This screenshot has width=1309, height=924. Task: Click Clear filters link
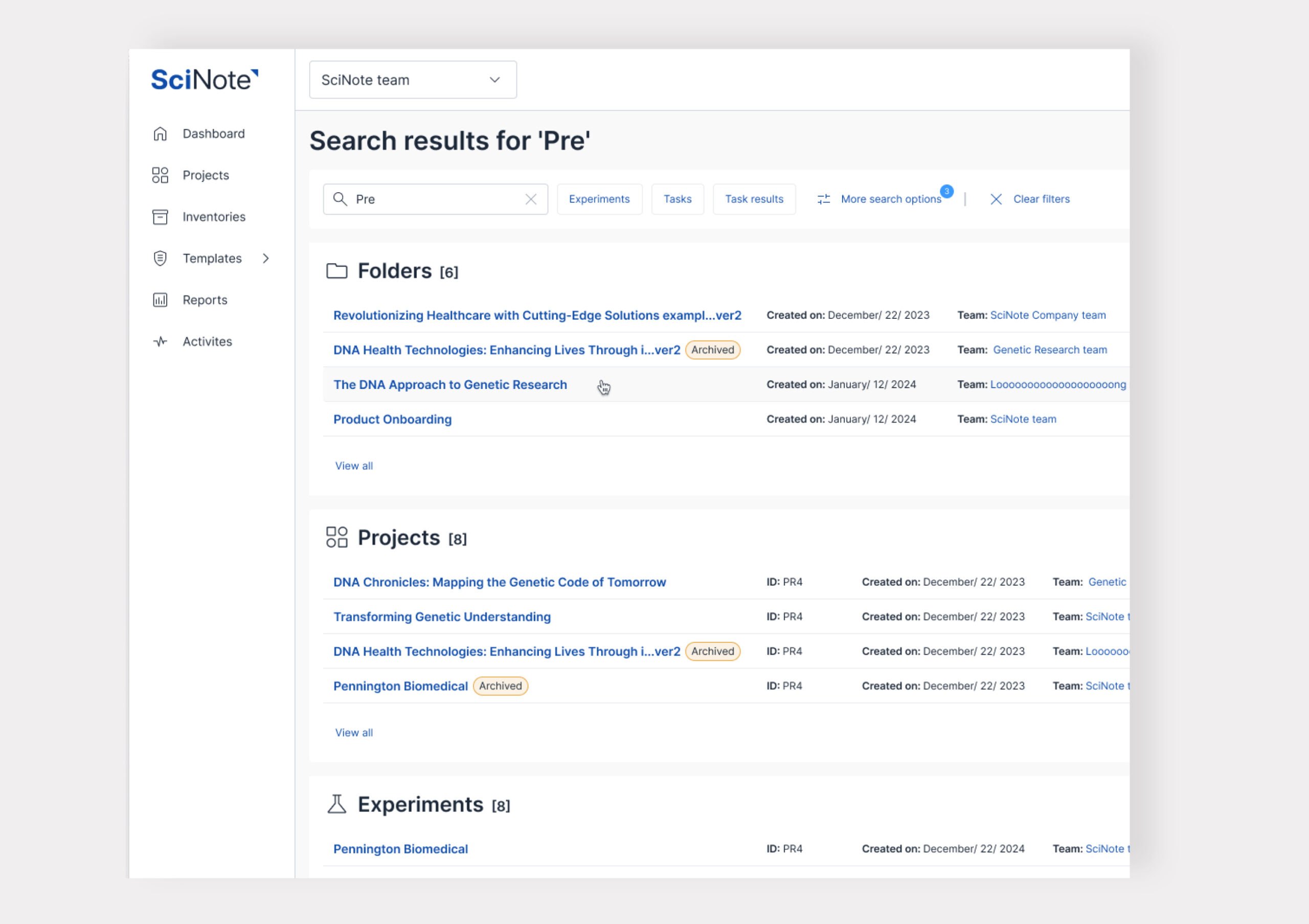[x=1041, y=199]
